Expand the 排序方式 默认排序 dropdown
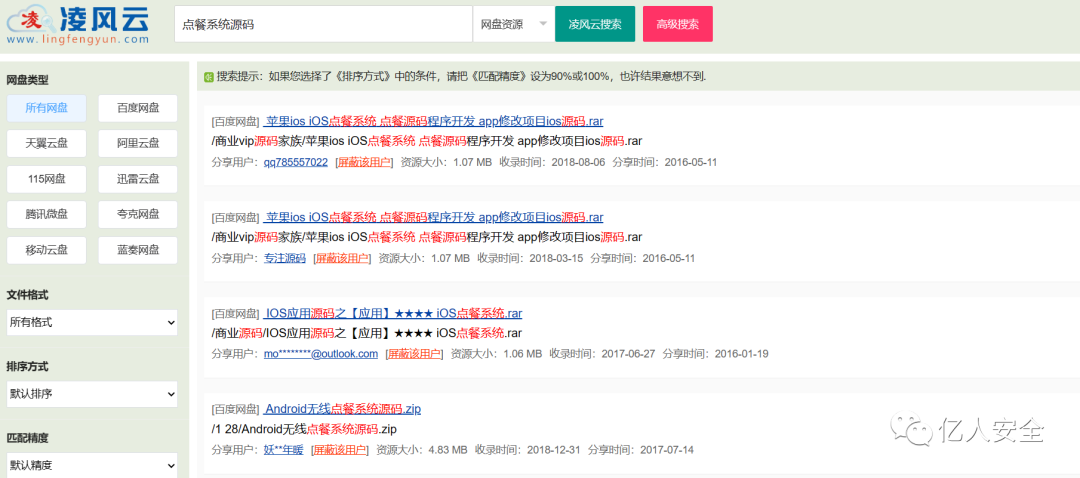1080x478 pixels. coord(92,394)
